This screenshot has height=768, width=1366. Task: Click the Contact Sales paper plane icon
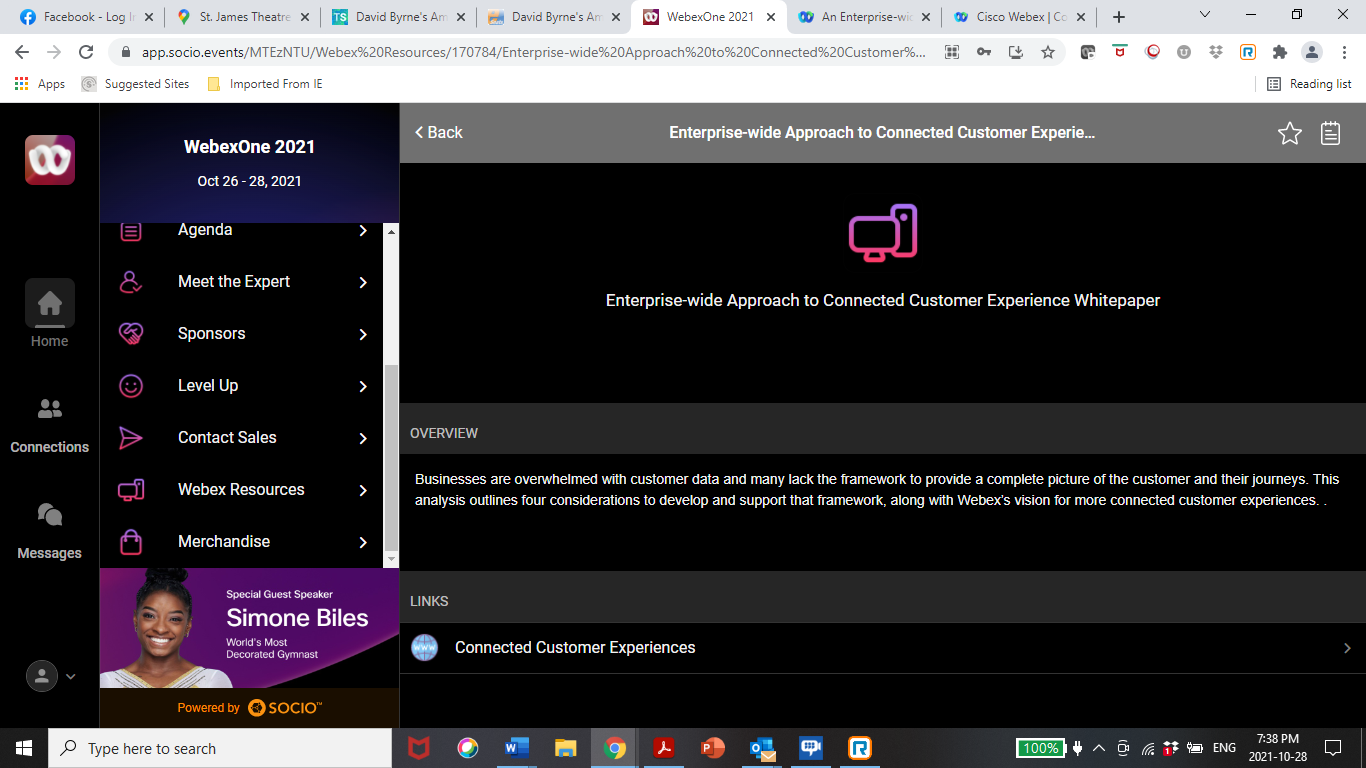click(131, 438)
